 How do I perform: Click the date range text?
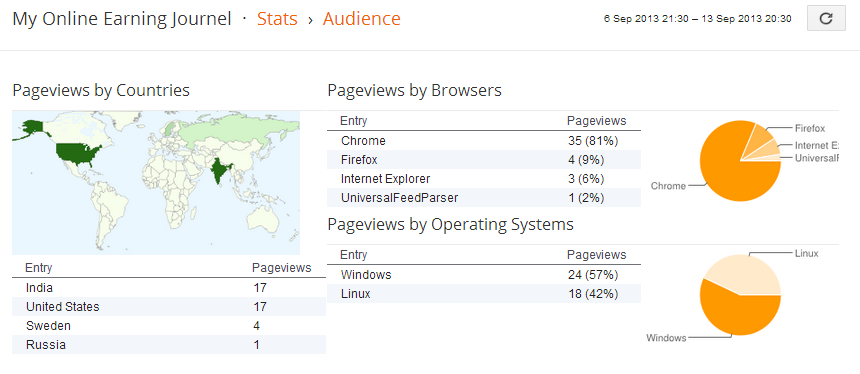698,19
